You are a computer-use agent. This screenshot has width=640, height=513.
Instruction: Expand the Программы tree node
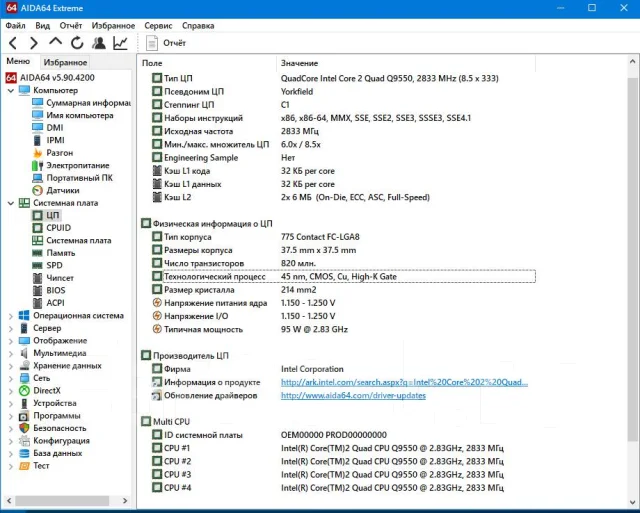tap(11, 416)
